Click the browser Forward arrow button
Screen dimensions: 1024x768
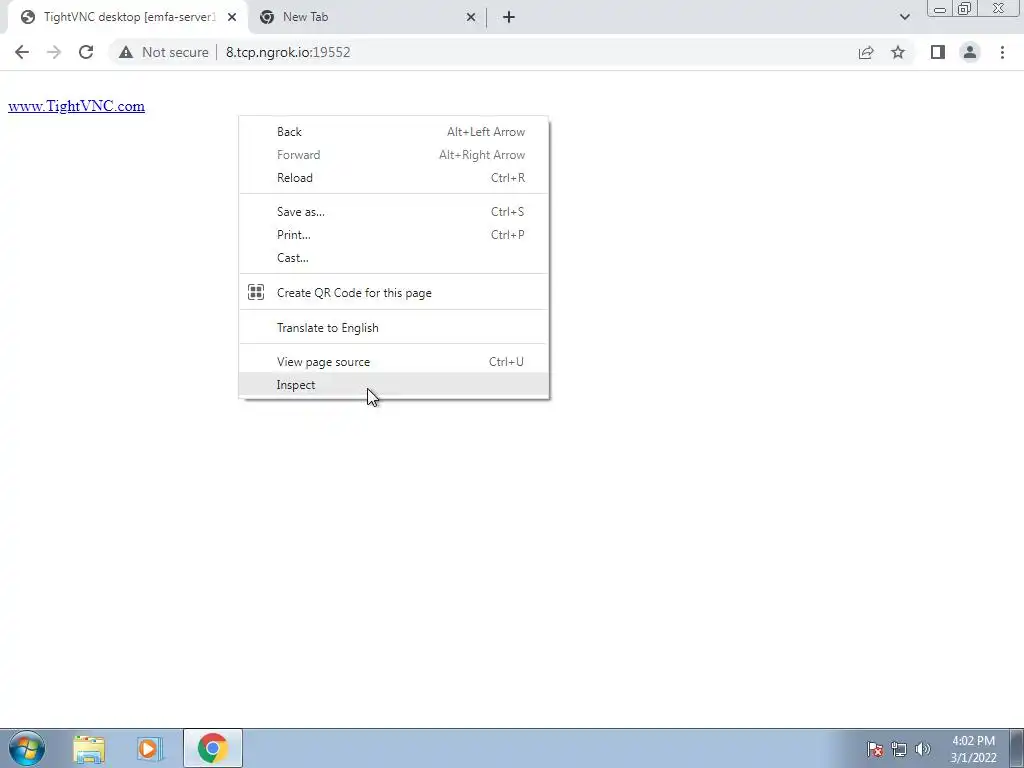click(54, 52)
